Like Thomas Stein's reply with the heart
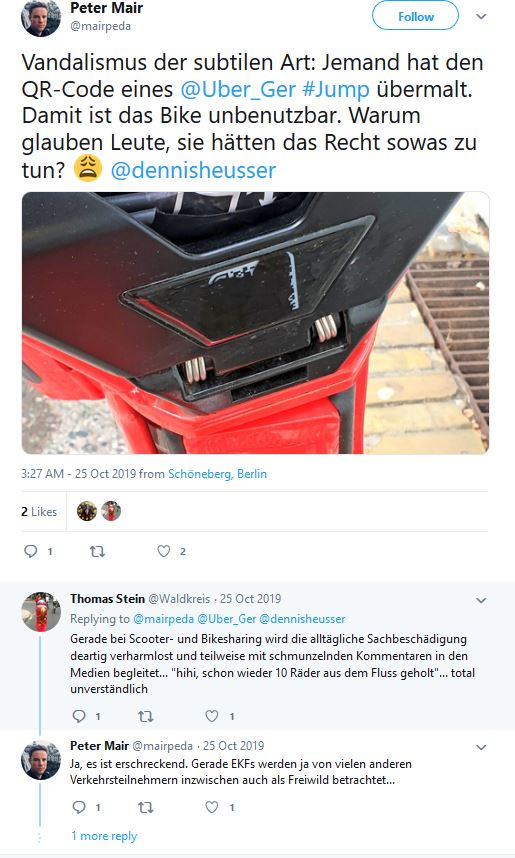The height and width of the screenshot is (858, 515). [x=212, y=716]
